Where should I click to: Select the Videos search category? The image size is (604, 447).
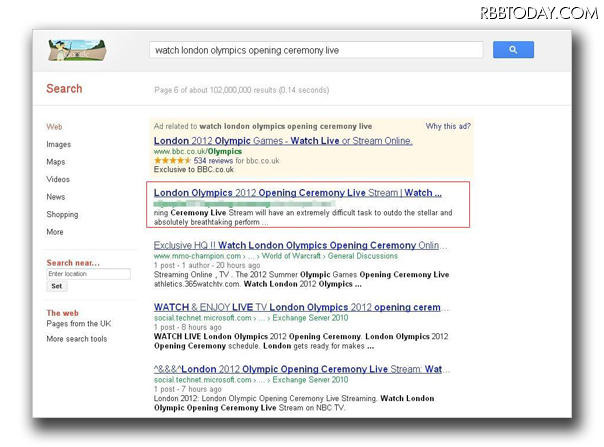coord(58,179)
